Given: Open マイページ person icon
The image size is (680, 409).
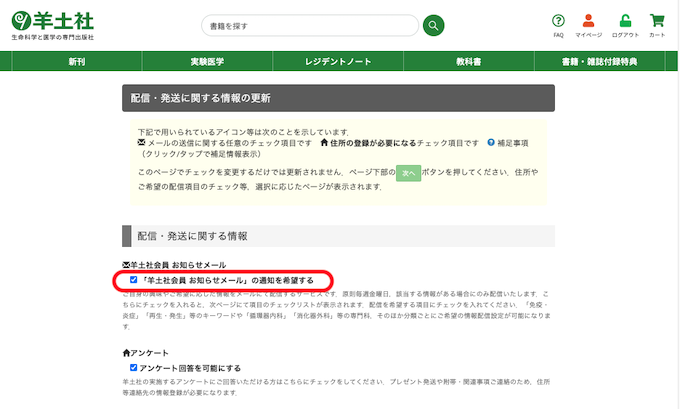Looking at the screenshot, I should pos(588,21).
